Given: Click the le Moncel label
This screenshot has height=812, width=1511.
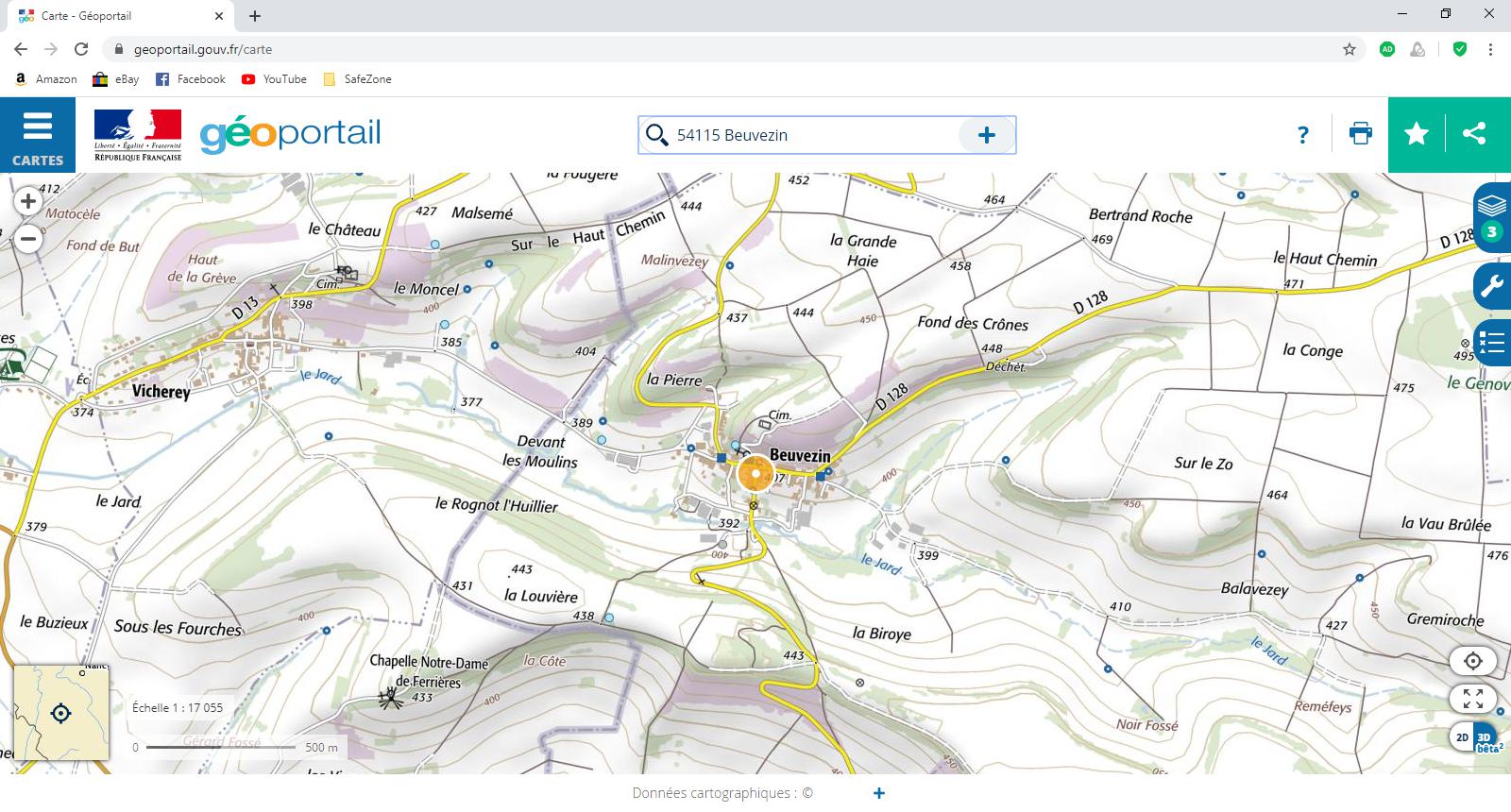Looking at the screenshot, I should click(426, 289).
